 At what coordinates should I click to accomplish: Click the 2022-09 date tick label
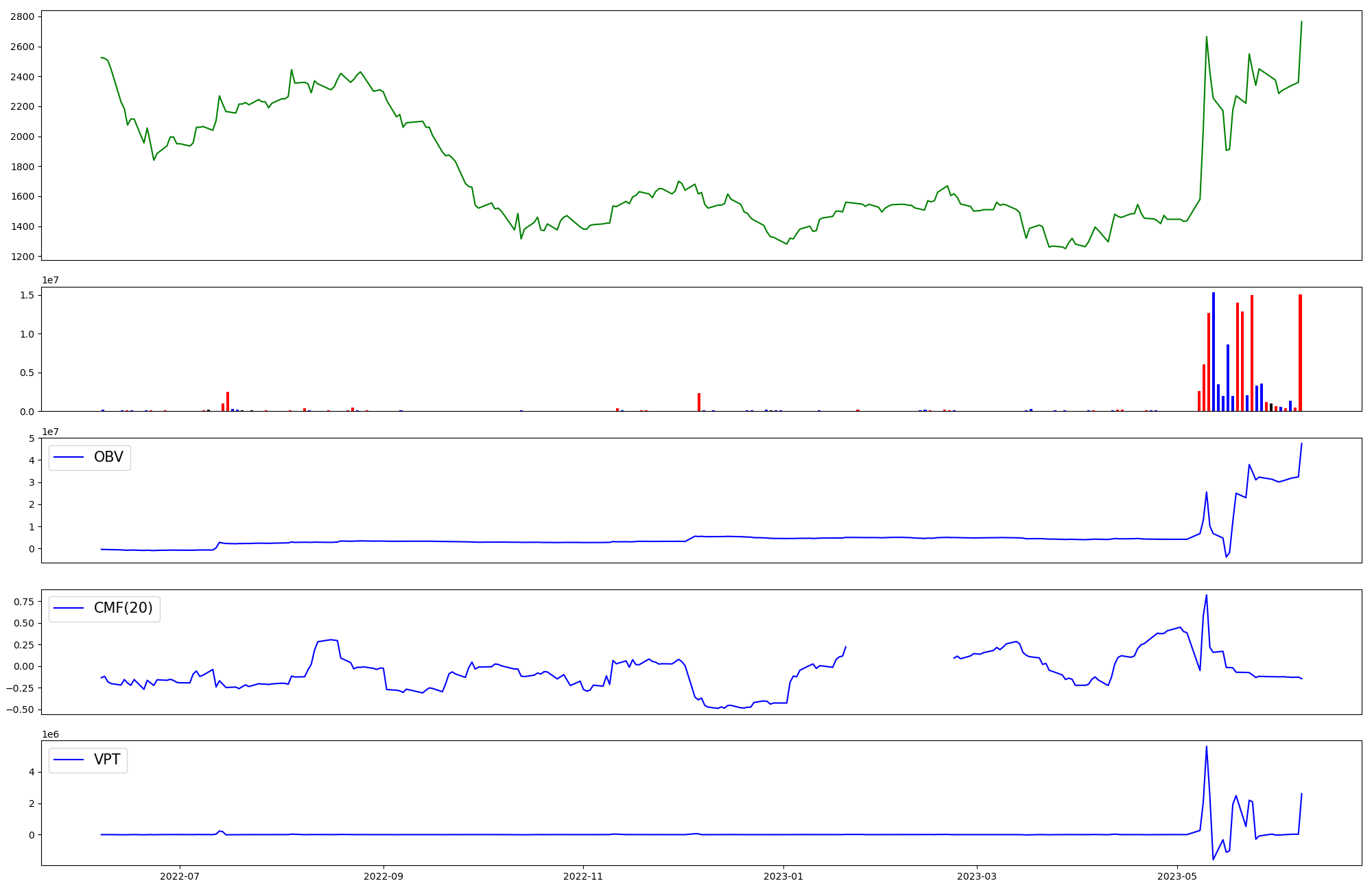pyautogui.click(x=383, y=876)
